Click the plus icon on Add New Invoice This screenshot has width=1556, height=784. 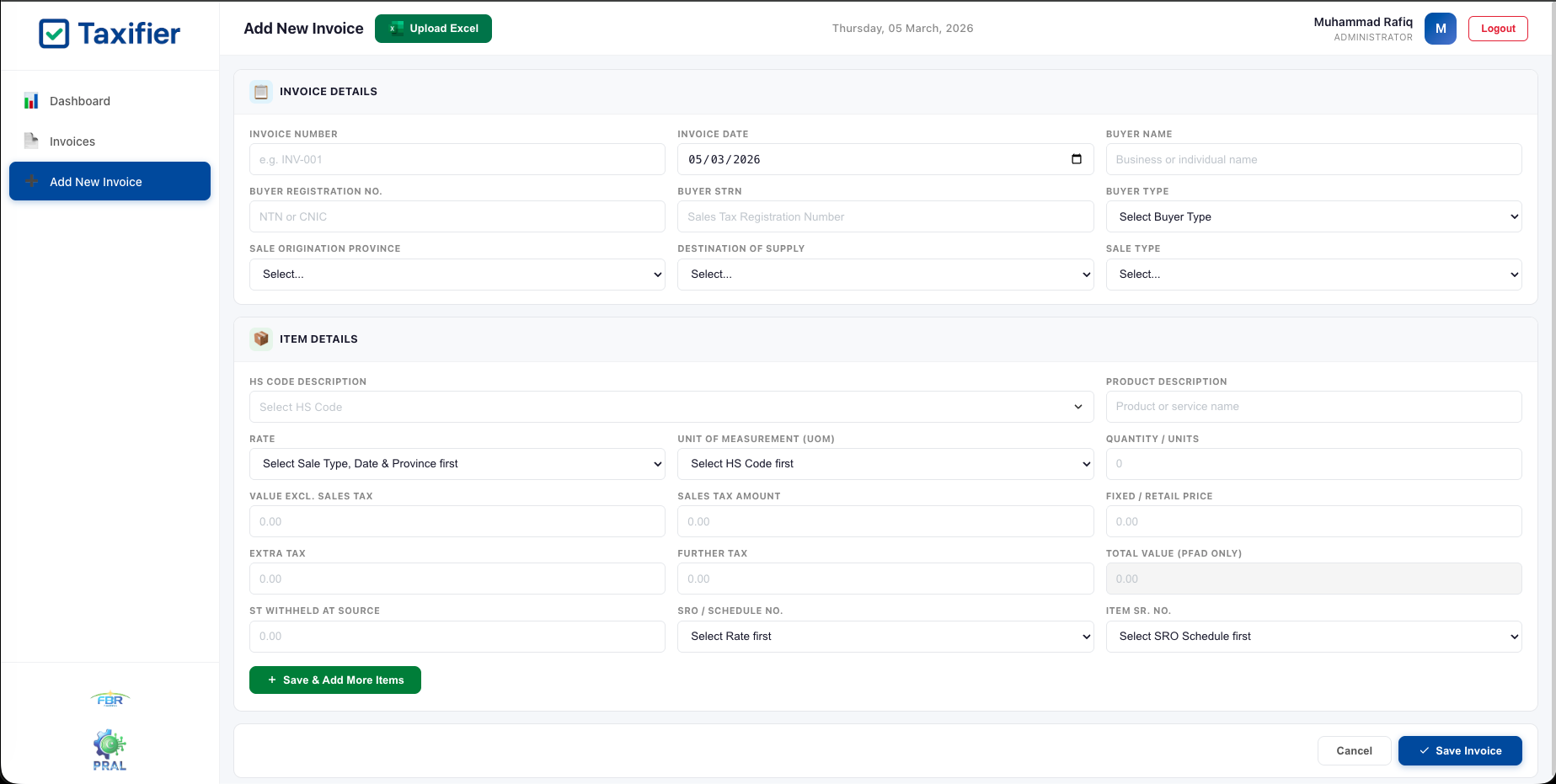31,181
